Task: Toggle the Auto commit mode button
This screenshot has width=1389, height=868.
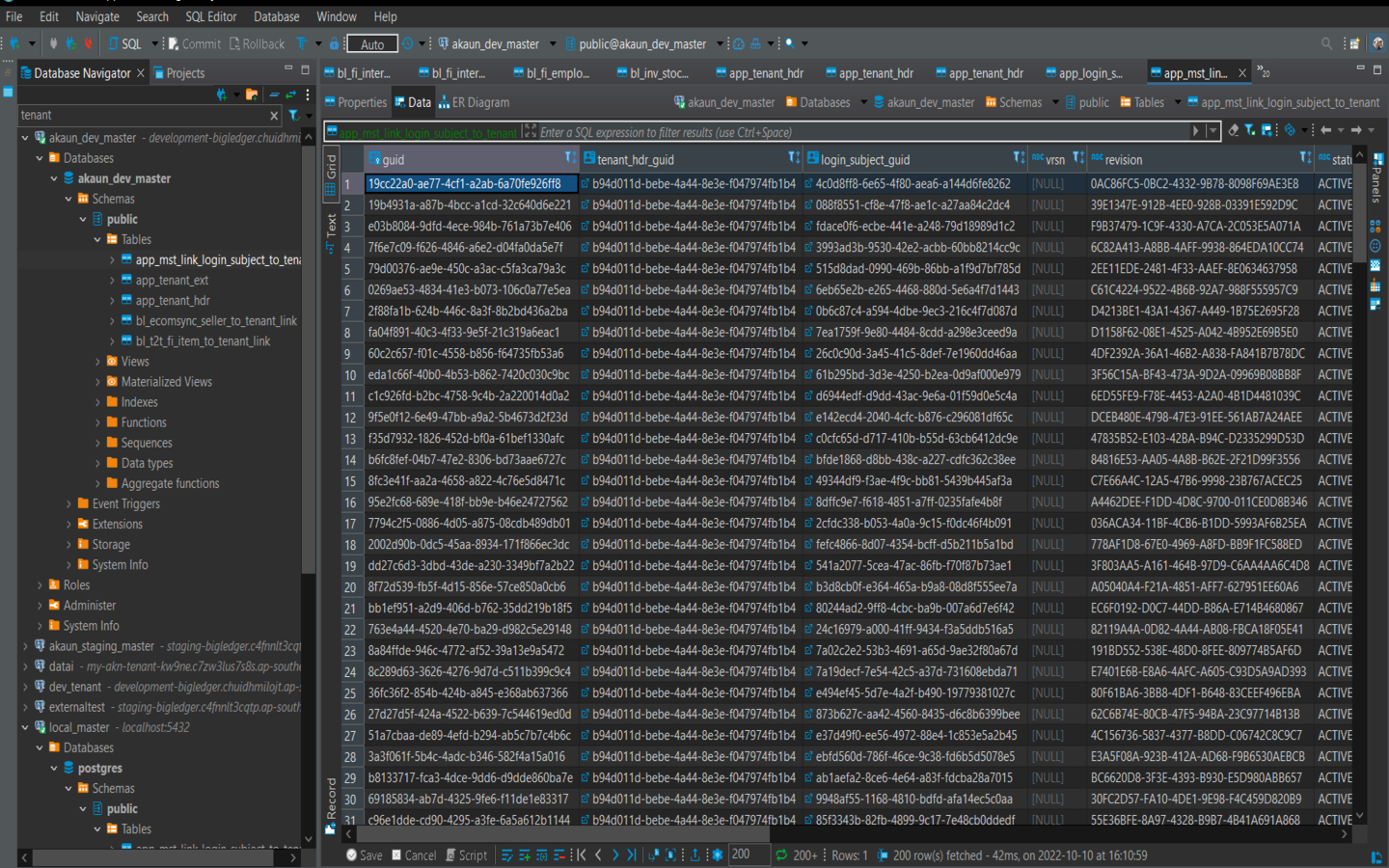Action: point(372,43)
